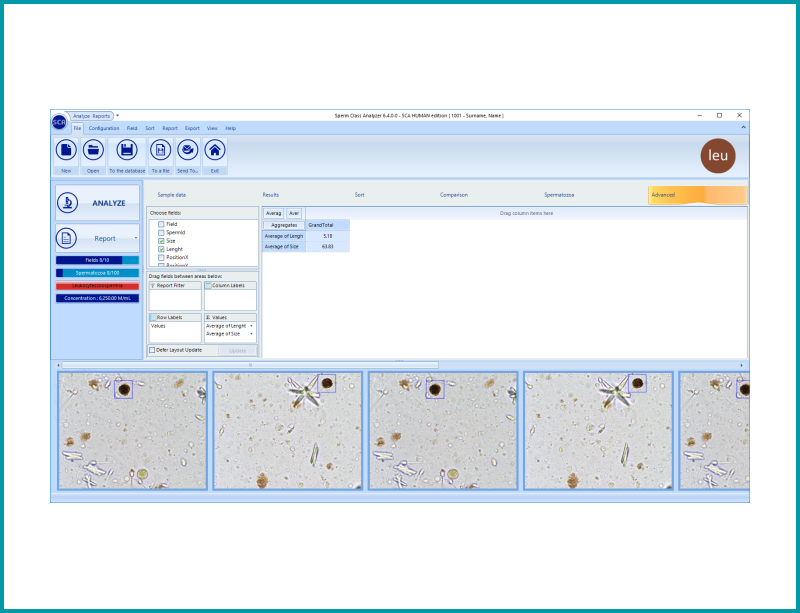The width and height of the screenshot is (800, 613).
Task: Click the red leukocytozoospermia indicator bar
Action: pyautogui.click(x=97, y=286)
